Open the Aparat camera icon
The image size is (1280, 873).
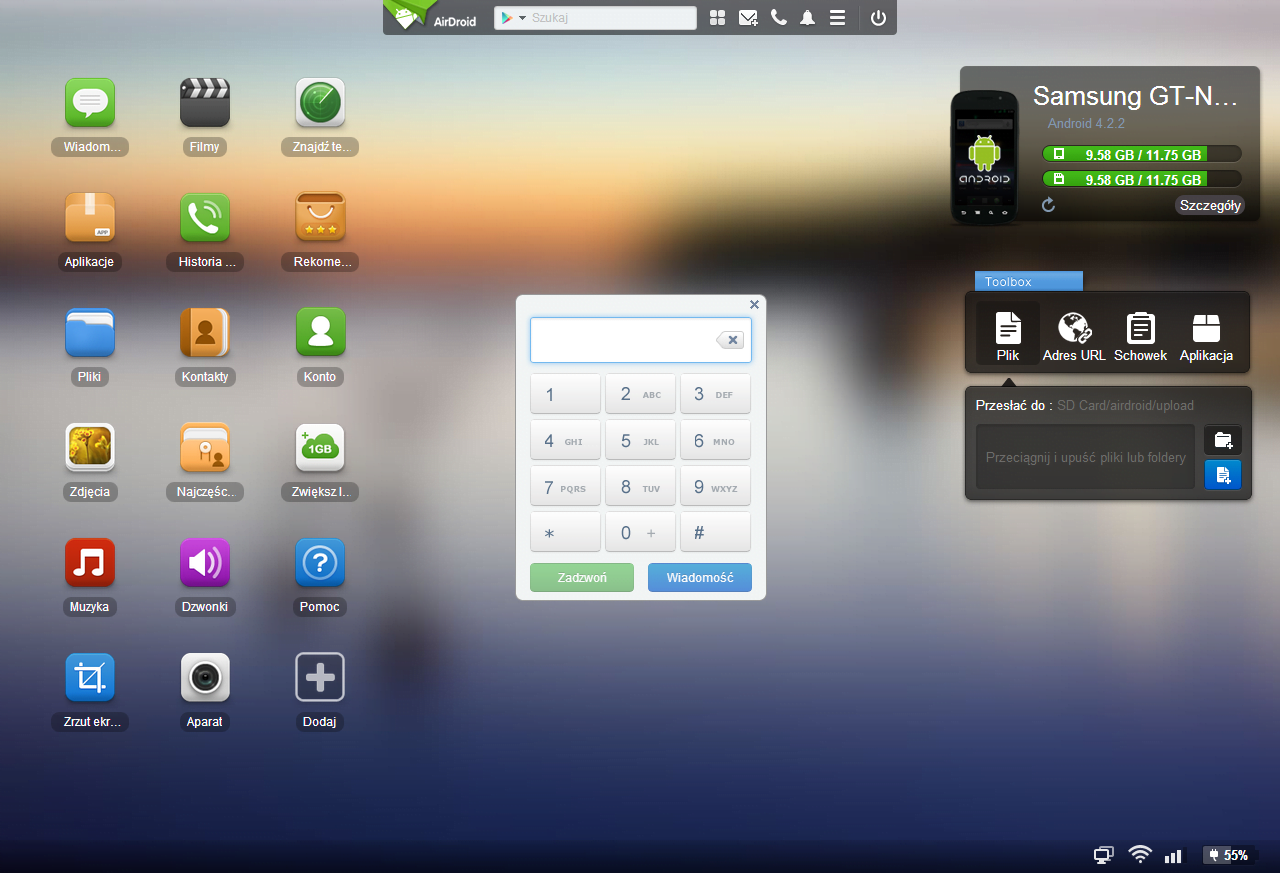coord(205,678)
